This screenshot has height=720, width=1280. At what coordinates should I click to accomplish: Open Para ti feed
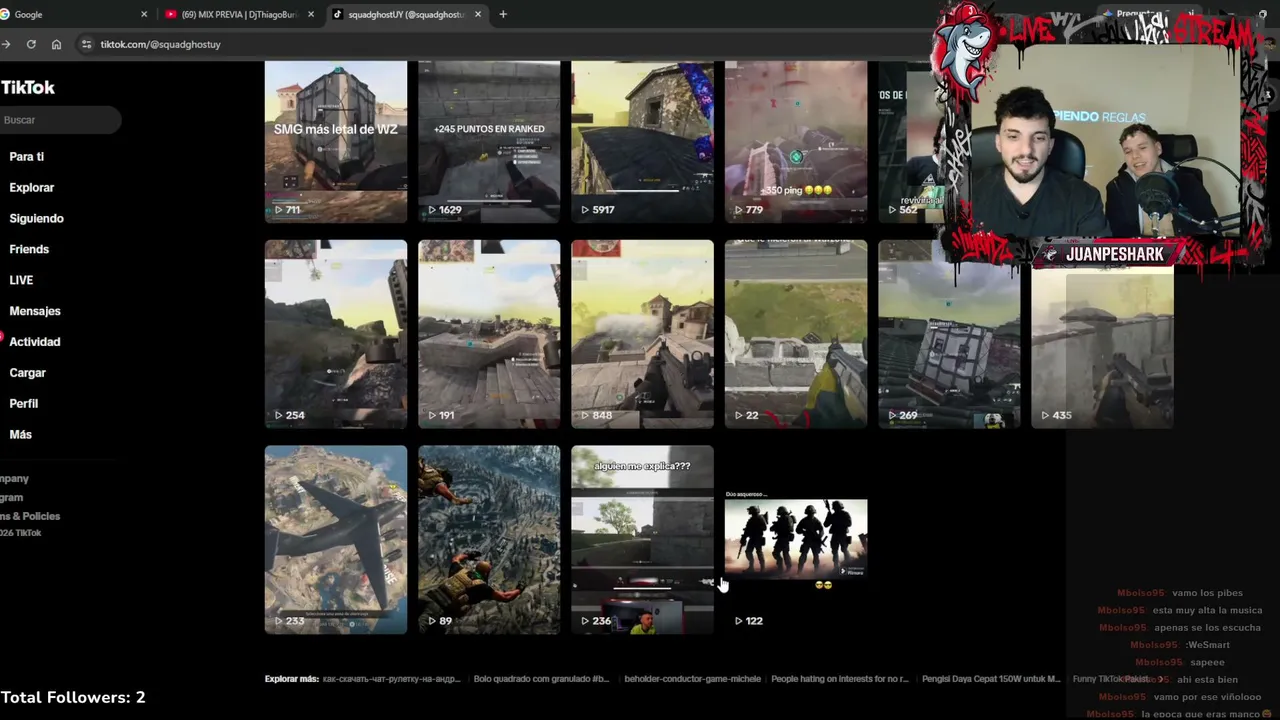point(27,157)
